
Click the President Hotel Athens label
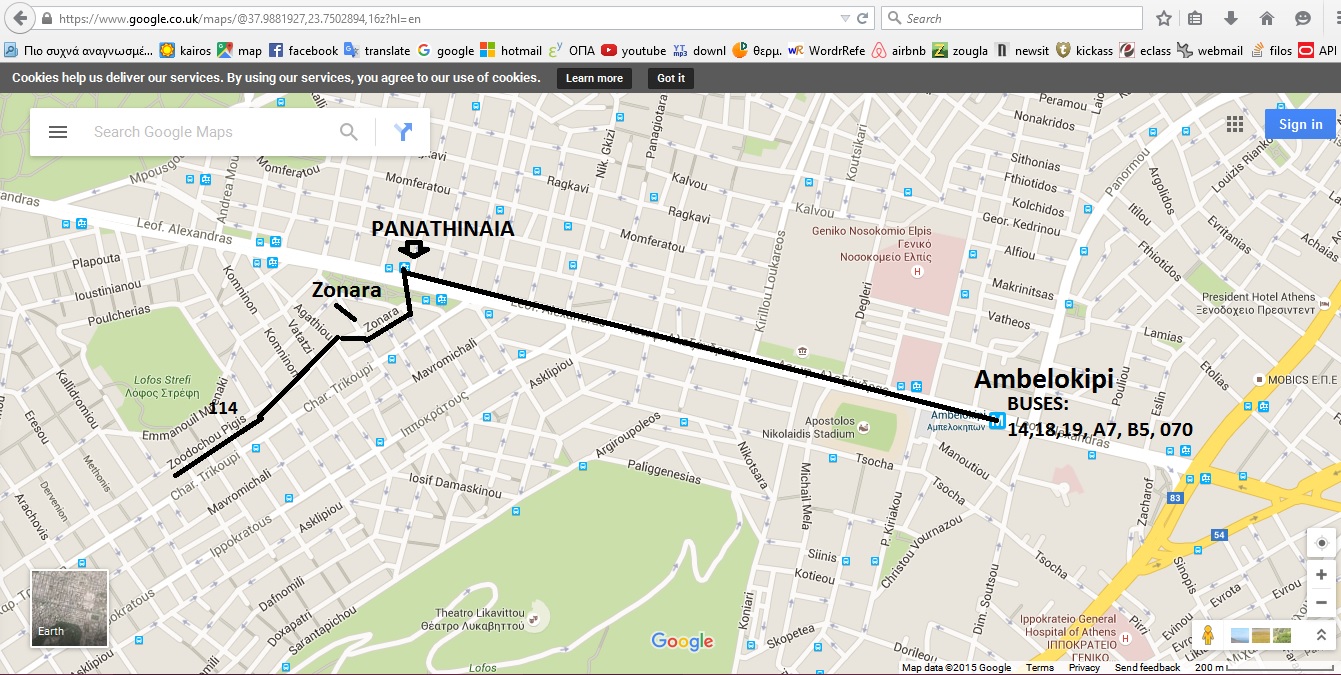pyautogui.click(x=1258, y=303)
